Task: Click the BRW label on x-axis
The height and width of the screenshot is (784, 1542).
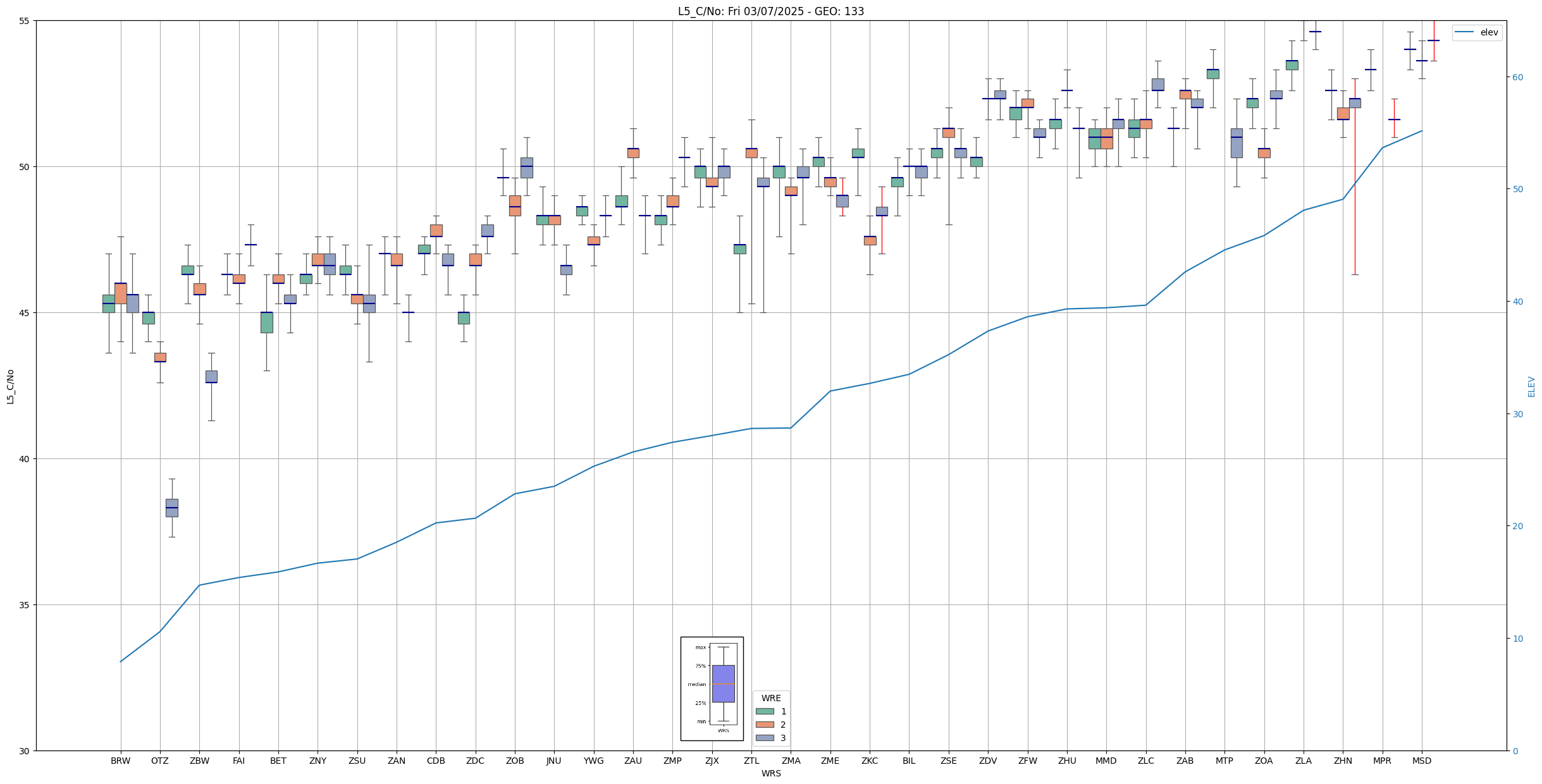Action: tap(120, 761)
